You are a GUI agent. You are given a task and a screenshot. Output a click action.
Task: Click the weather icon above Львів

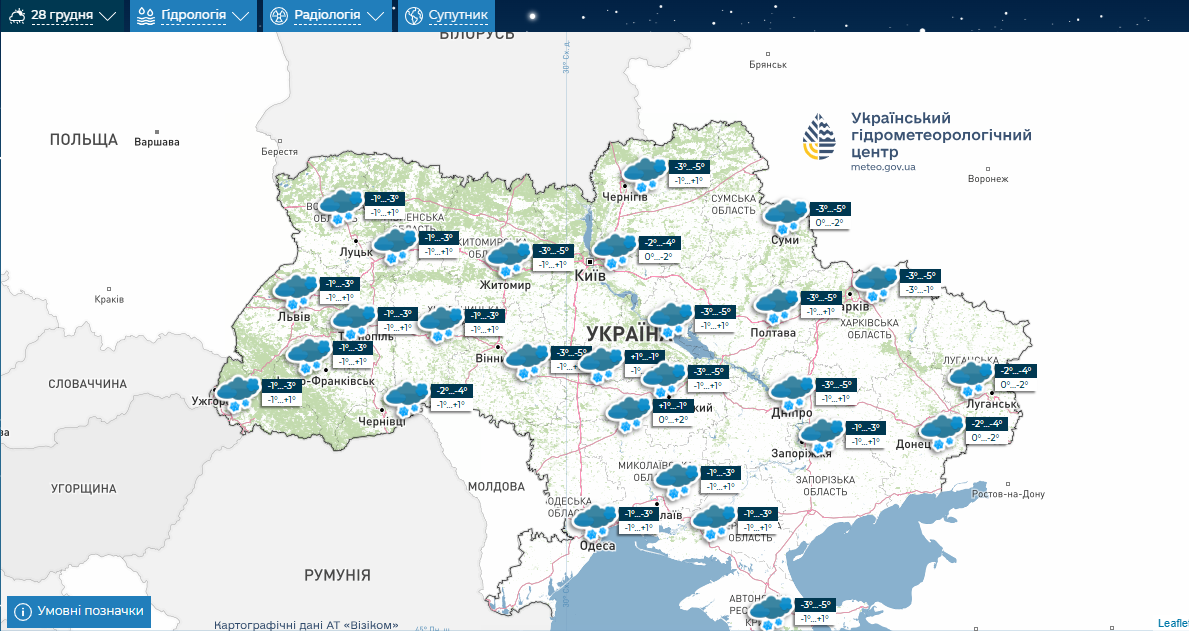click(296, 291)
